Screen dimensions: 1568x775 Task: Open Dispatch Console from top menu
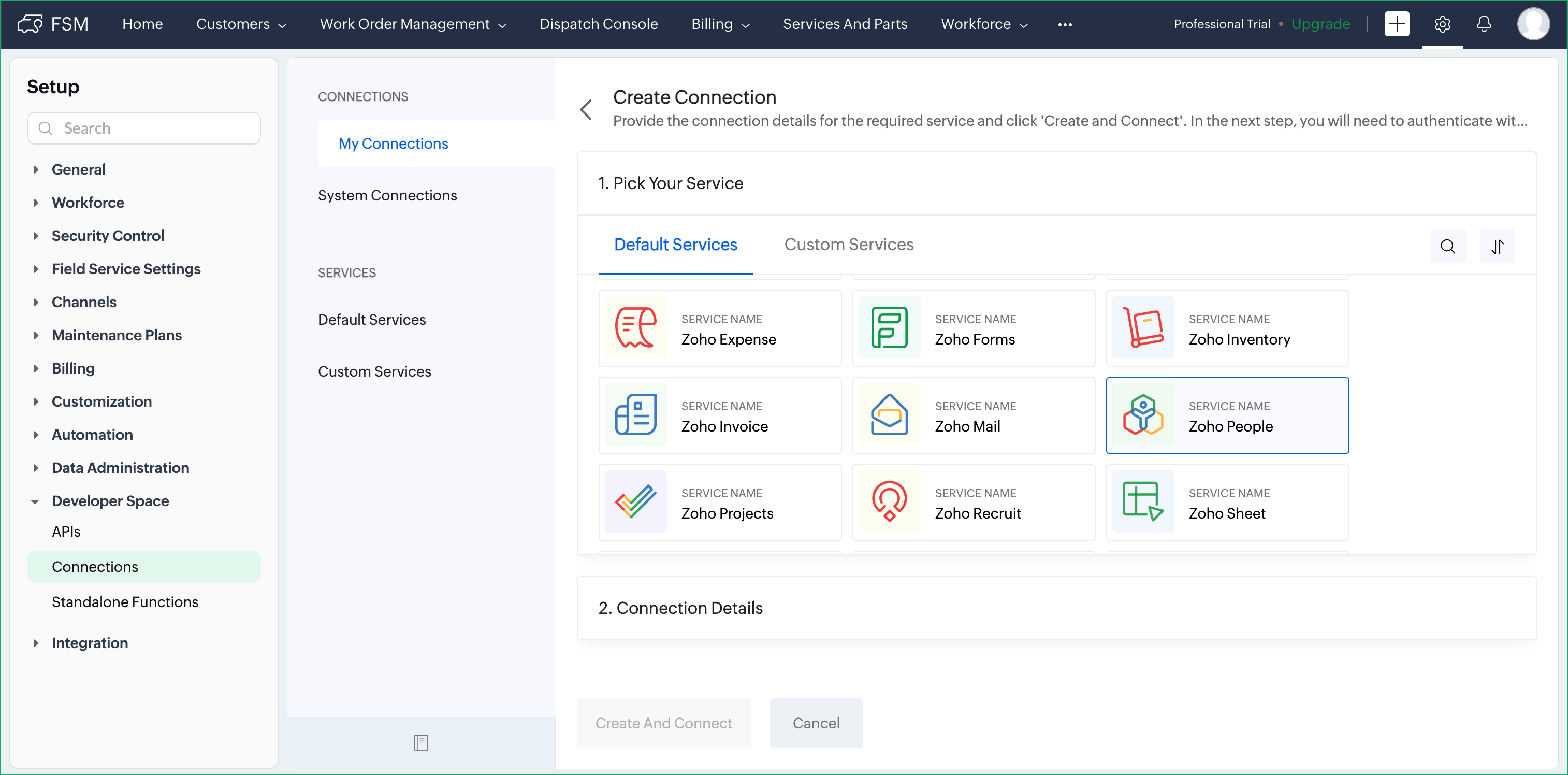tap(598, 24)
